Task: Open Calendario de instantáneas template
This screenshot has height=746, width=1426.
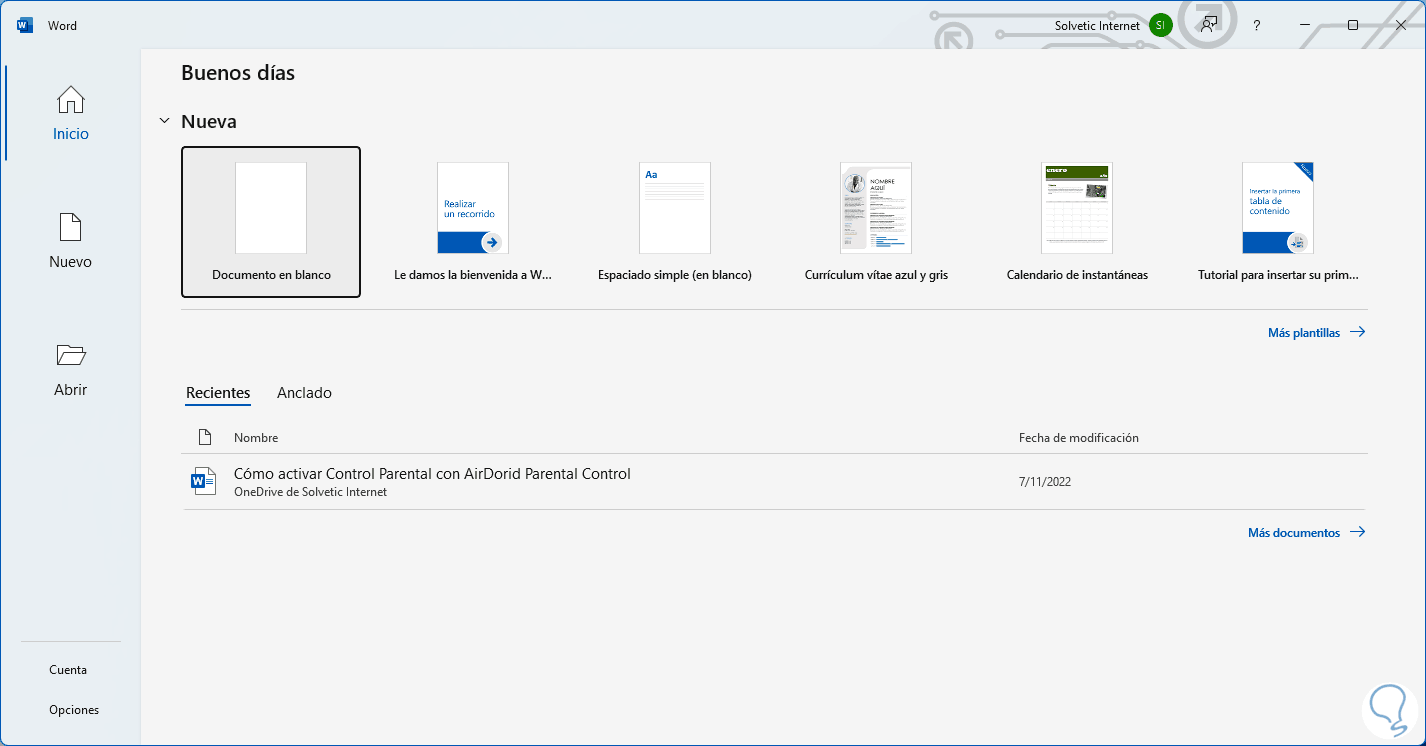Action: (x=1077, y=222)
